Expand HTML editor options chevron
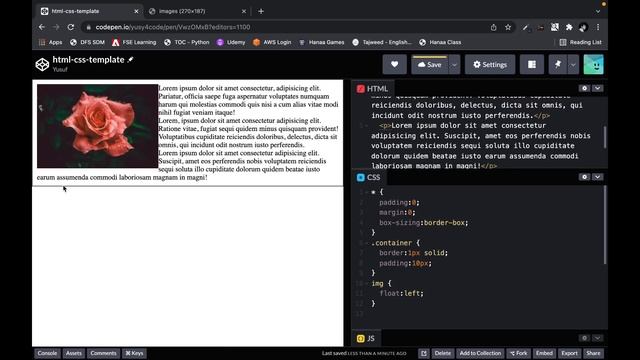This screenshot has width=640, height=360. tap(598, 88)
